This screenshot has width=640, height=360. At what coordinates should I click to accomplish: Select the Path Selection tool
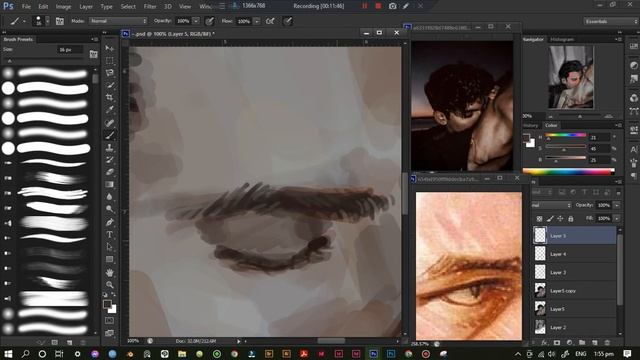point(109,247)
